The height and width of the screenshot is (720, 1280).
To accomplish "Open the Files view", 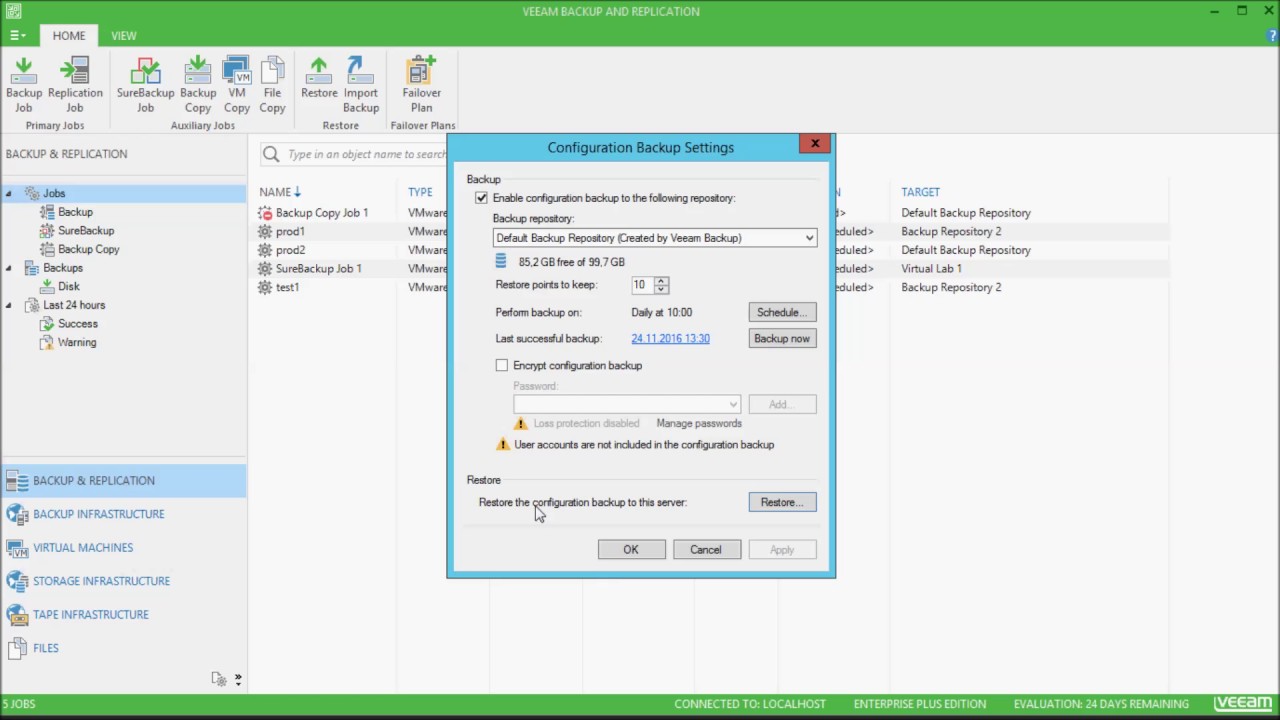I will coord(123,648).
